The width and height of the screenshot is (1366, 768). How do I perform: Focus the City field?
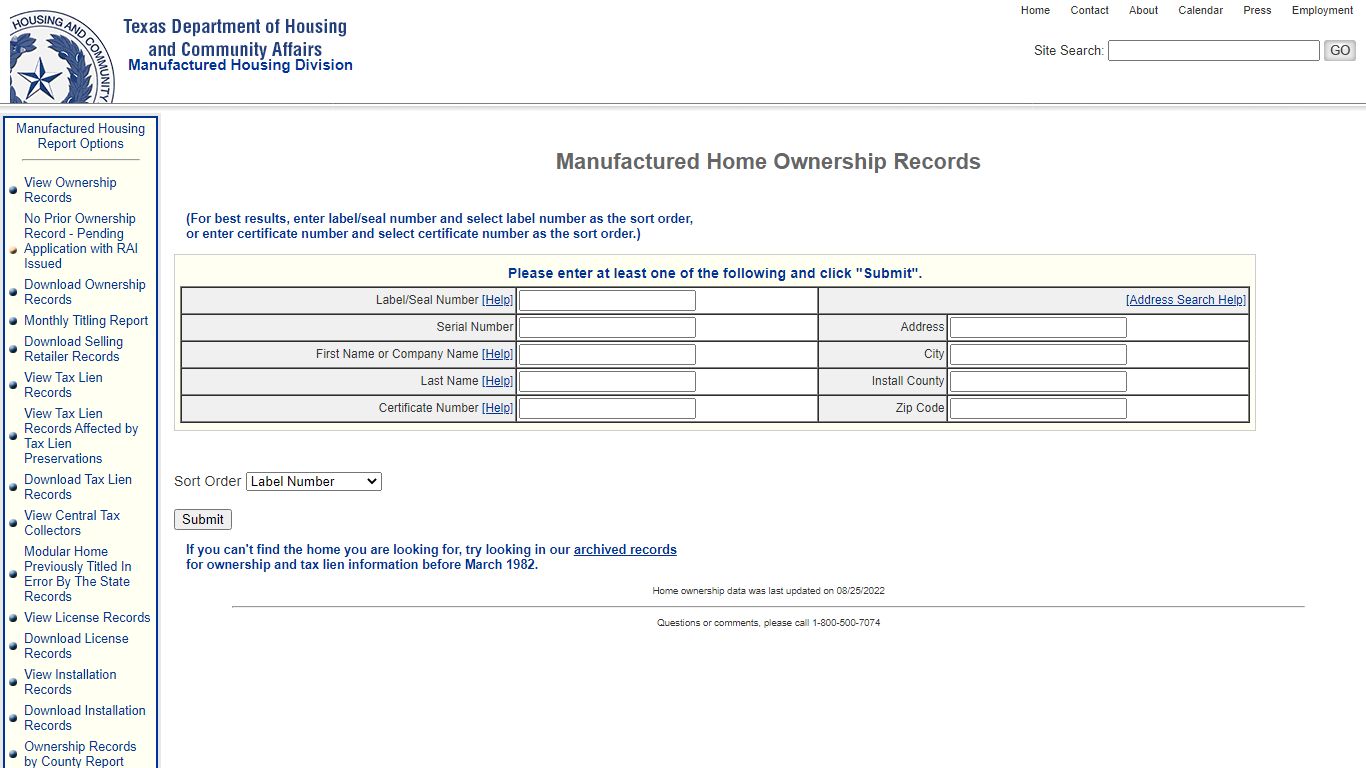click(1038, 354)
